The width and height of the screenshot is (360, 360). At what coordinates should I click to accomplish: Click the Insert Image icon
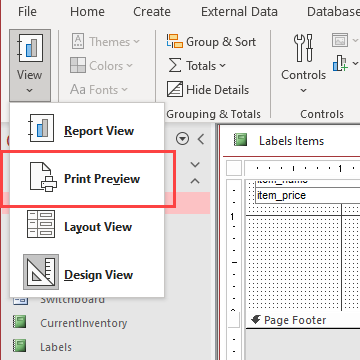[x=340, y=40]
